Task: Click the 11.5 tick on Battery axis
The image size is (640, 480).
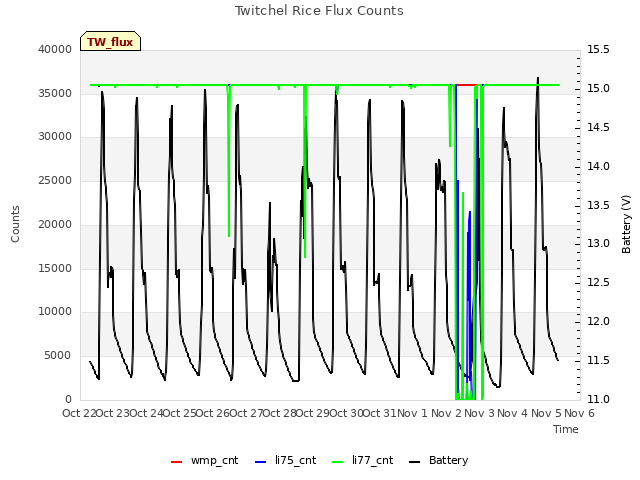Action: click(x=598, y=360)
